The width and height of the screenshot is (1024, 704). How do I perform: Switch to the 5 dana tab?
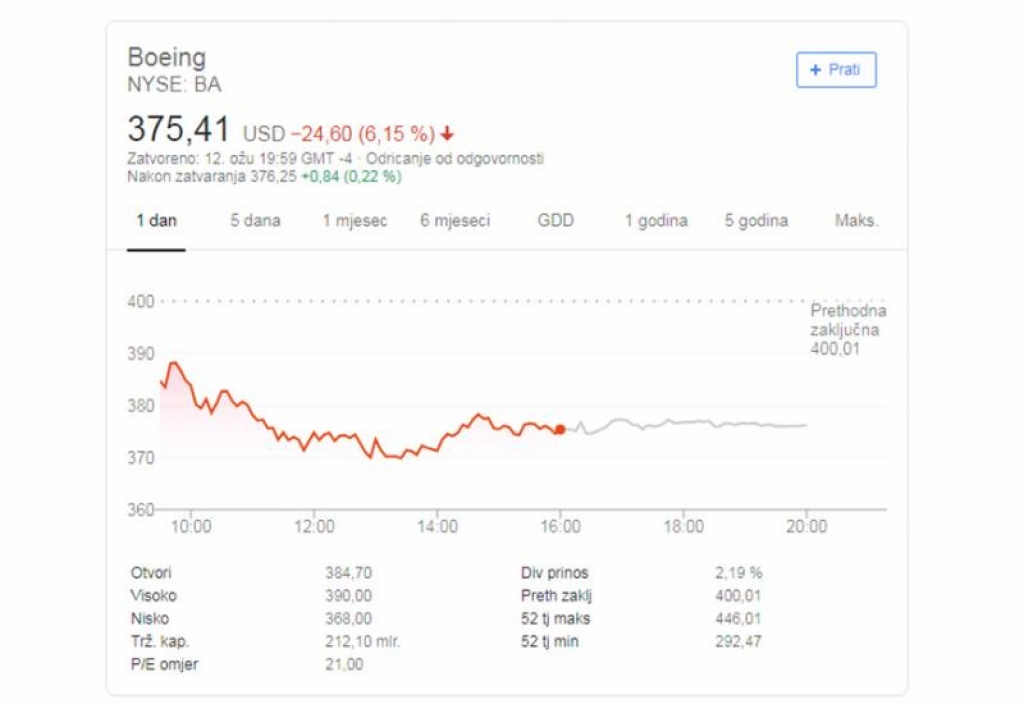point(255,221)
